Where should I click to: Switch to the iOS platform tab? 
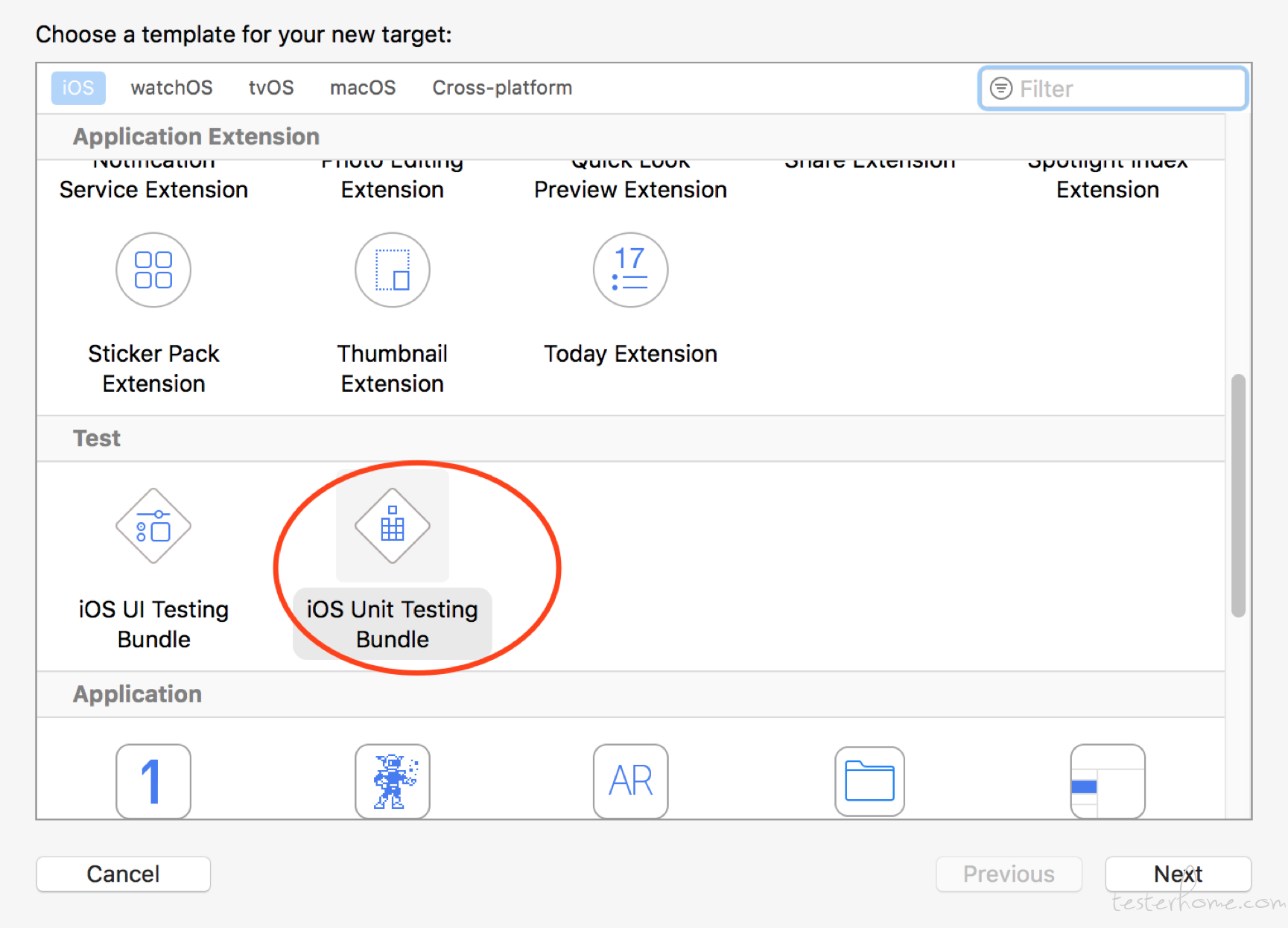(78, 88)
